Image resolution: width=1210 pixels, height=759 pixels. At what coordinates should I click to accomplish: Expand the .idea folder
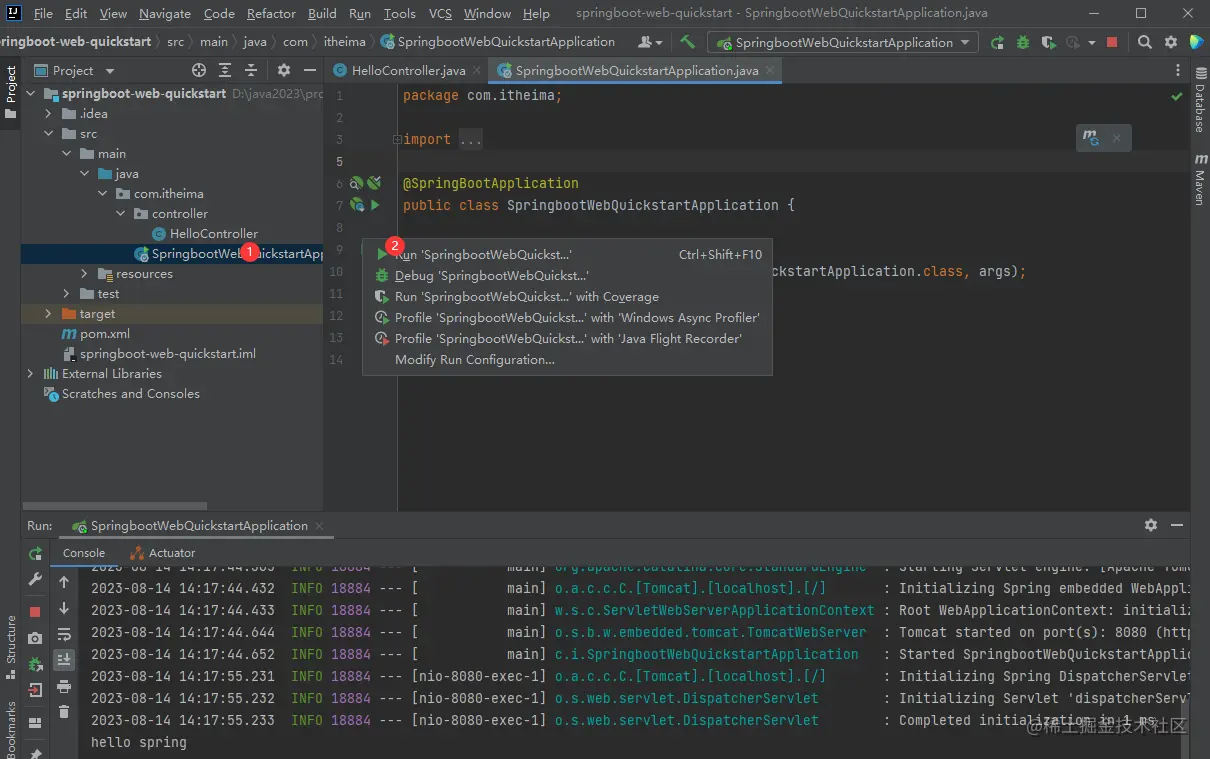49,114
